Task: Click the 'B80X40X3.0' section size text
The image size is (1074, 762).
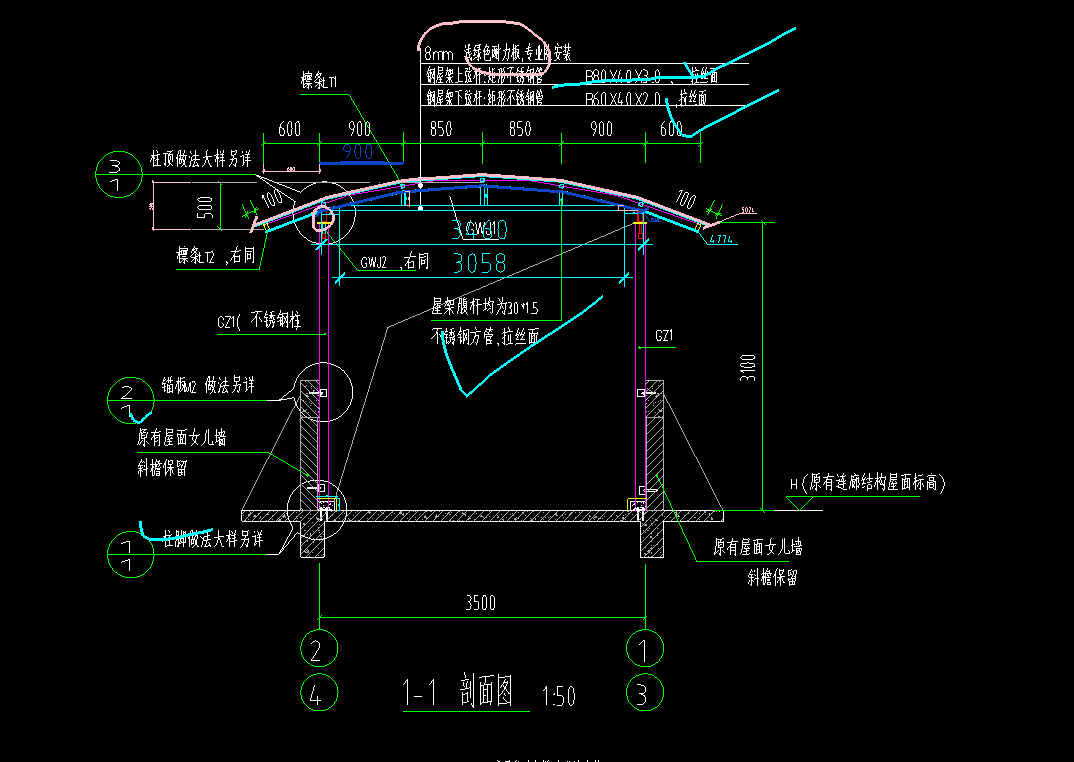Action: click(x=623, y=76)
